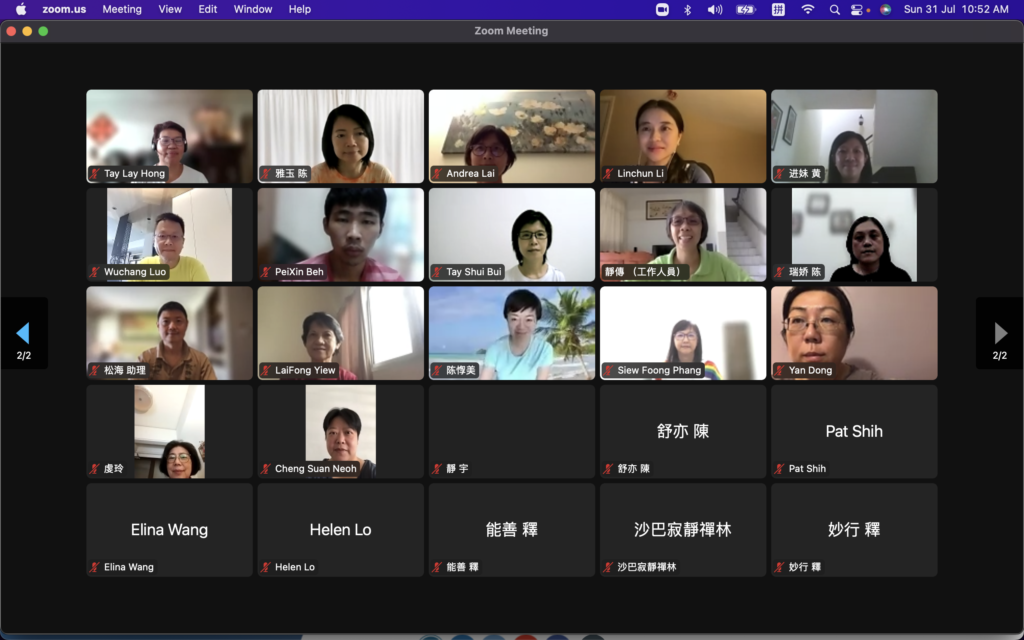Click the Pinyin input method icon

pos(778,9)
